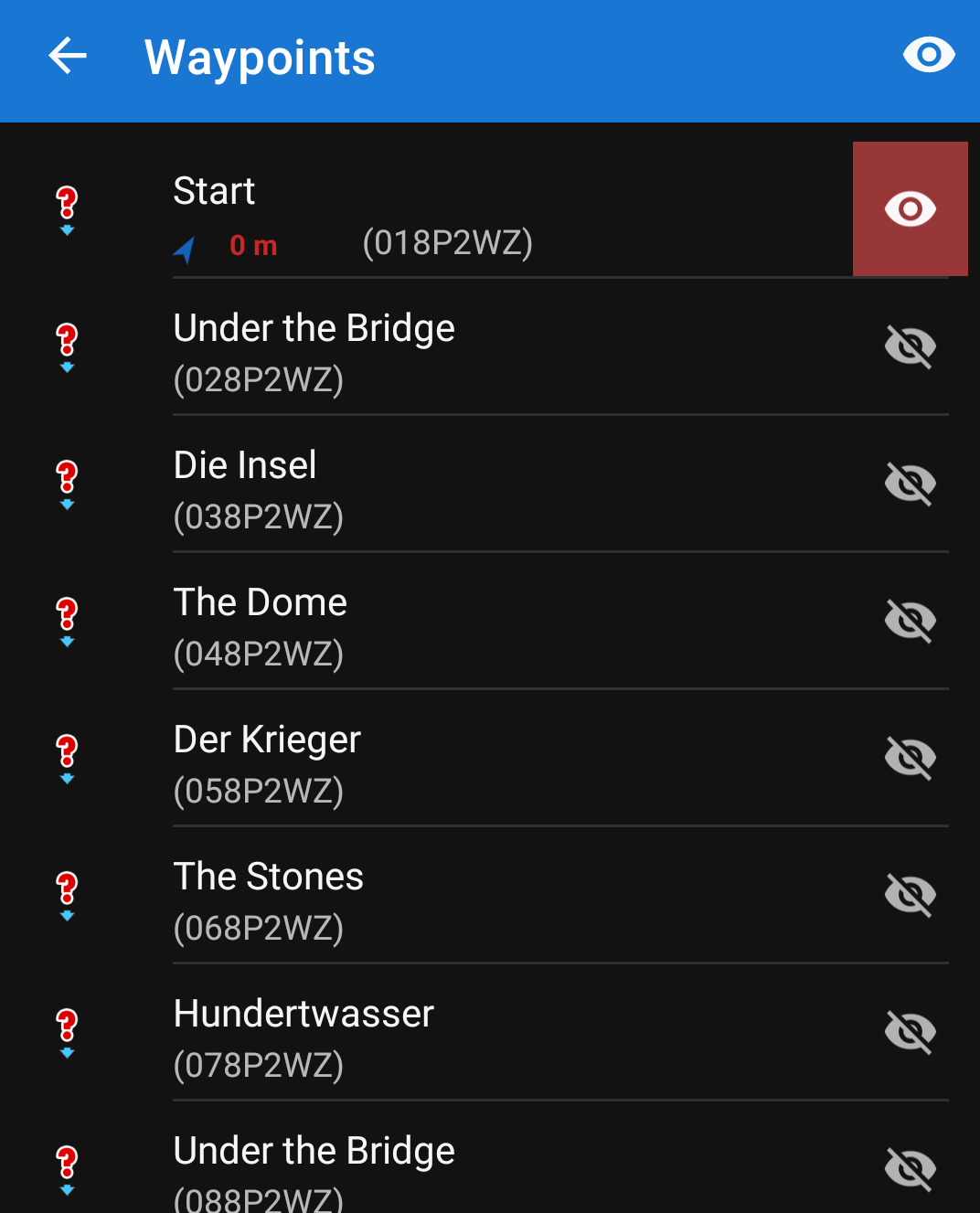Show The Dome waypoint on map
The width and height of the screenshot is (980, 1213).
[x=910, y=621]
